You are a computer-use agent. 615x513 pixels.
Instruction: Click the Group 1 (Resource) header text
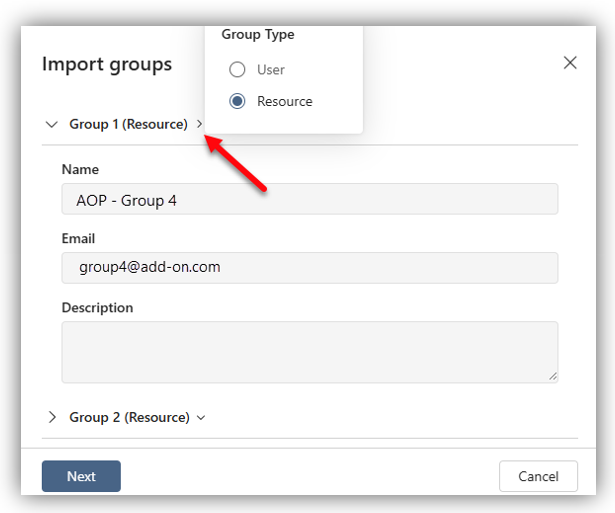pos(128,125)
